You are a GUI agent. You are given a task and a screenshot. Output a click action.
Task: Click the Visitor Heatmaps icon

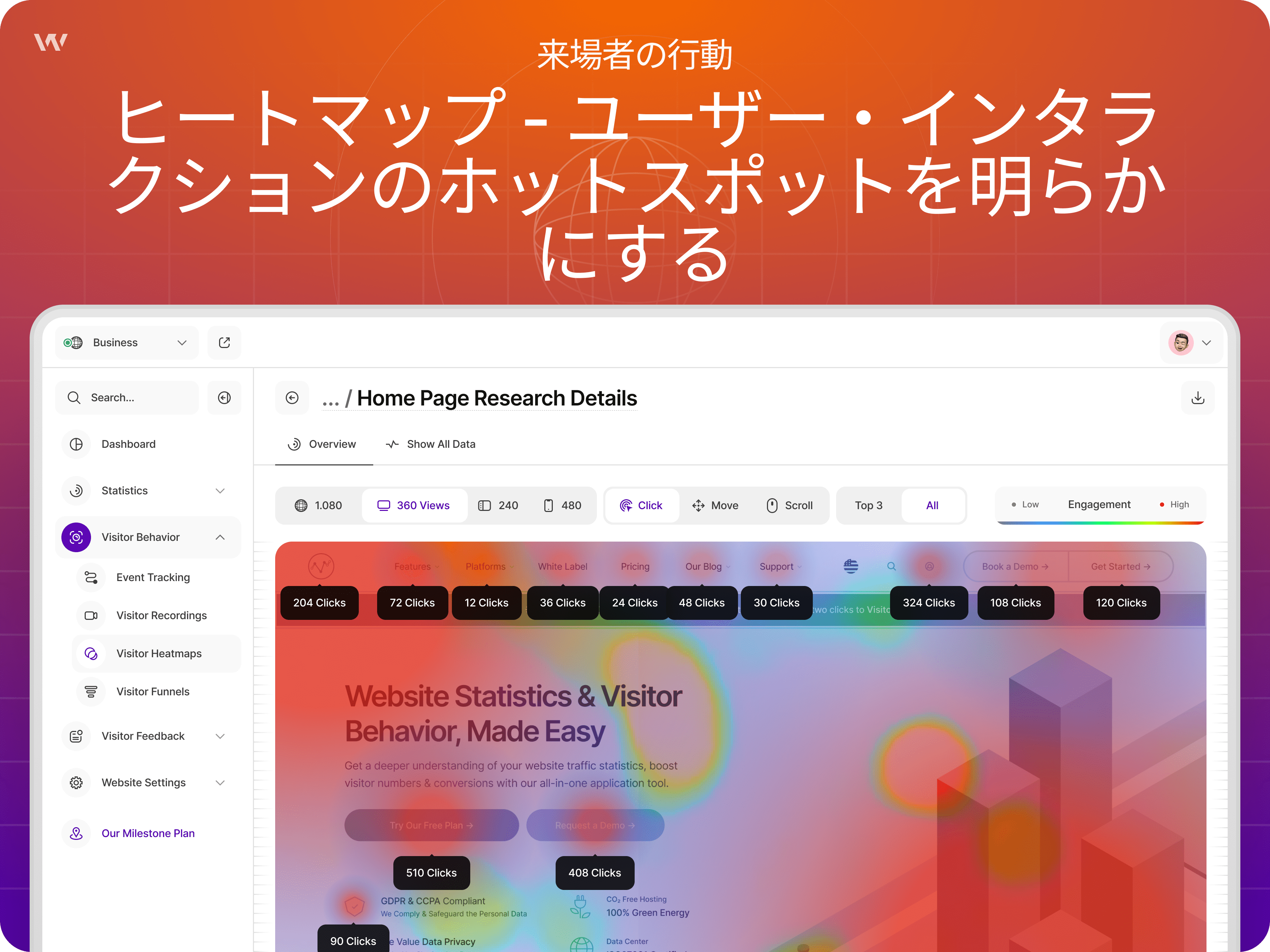91,654
